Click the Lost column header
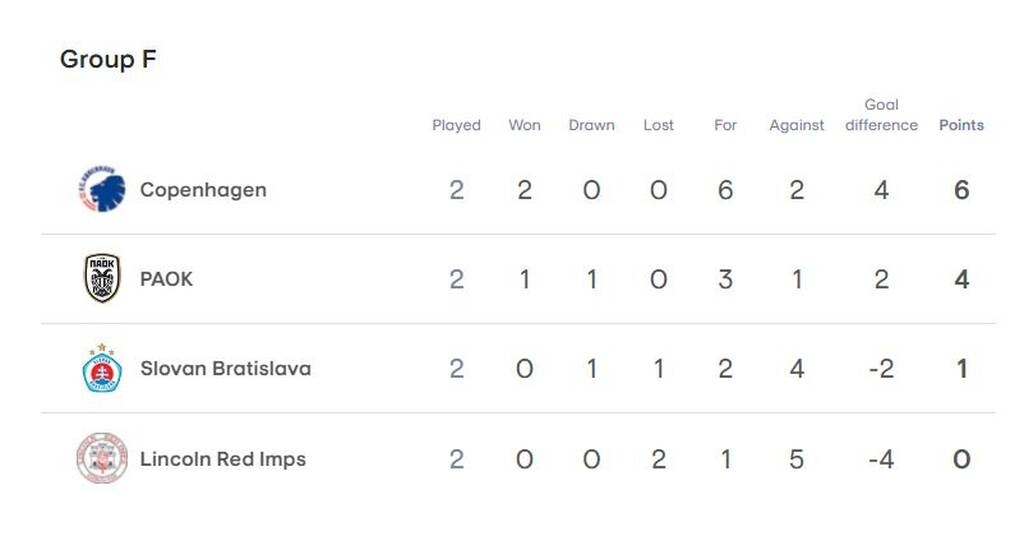The height and width of the screenshot is (559, 1024). (x=658, y=125)
